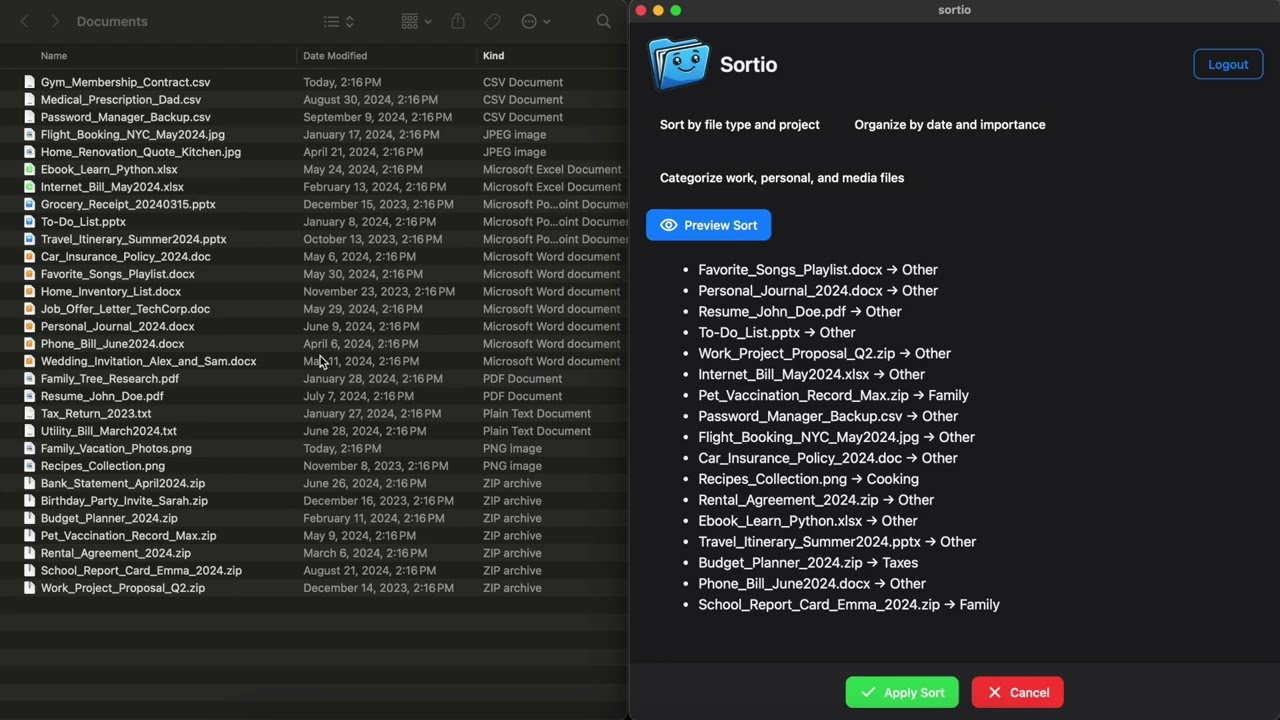This screenshot has height=720, width=1280.
Task: Click School_Report_Card_Emma_2024.zip → Family preview entry
Action: [849, 605]
